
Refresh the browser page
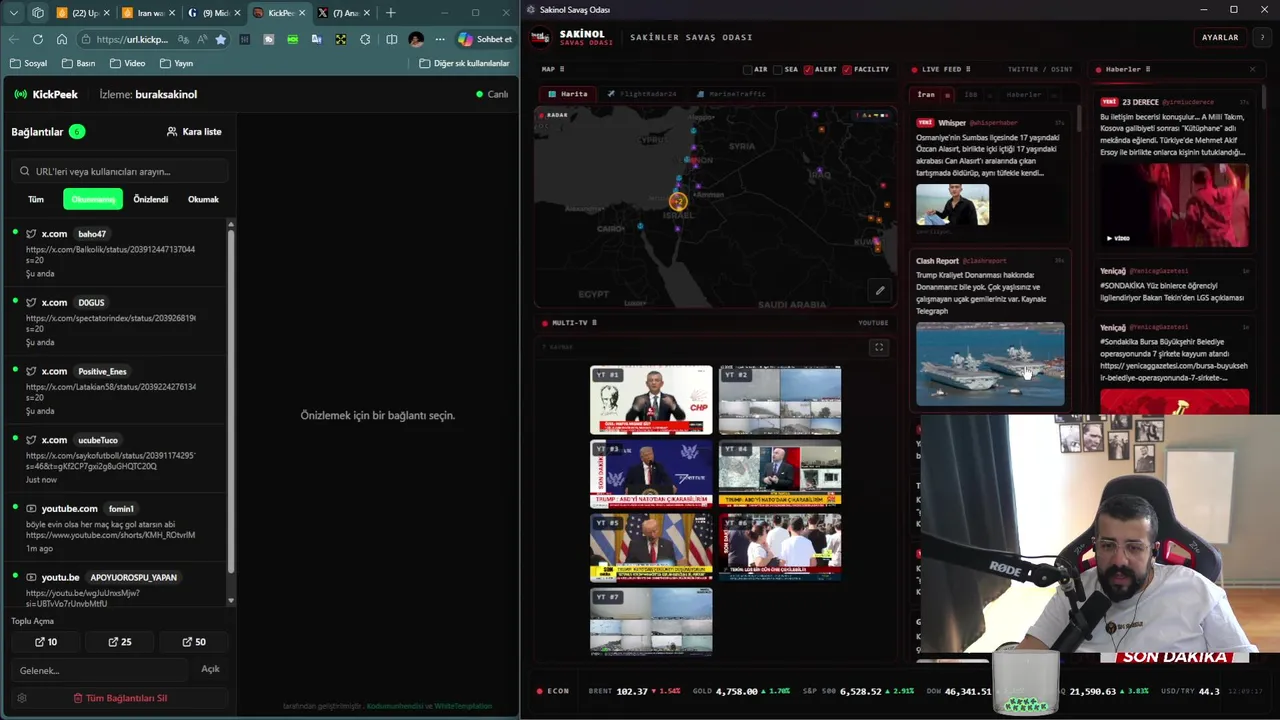[38, 39]
